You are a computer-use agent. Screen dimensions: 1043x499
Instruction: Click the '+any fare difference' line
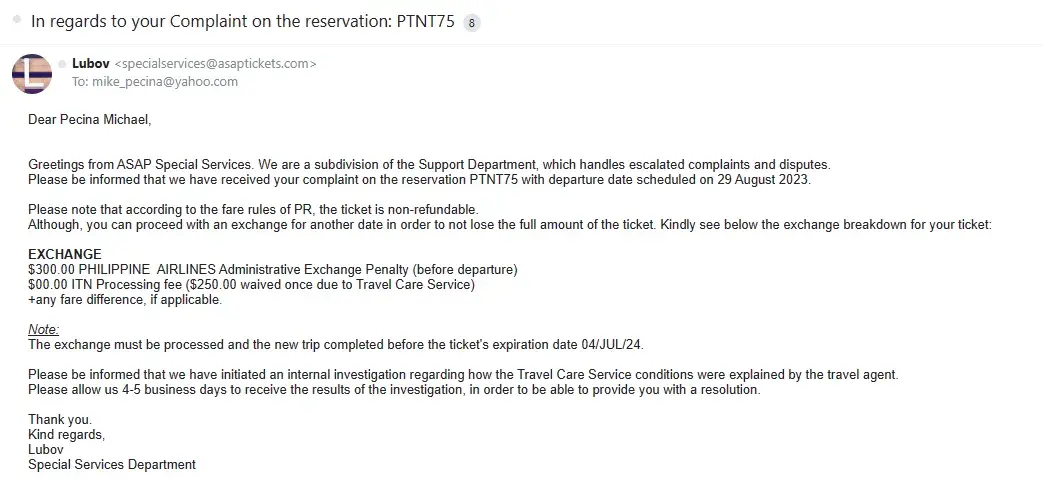coord(125,299)
